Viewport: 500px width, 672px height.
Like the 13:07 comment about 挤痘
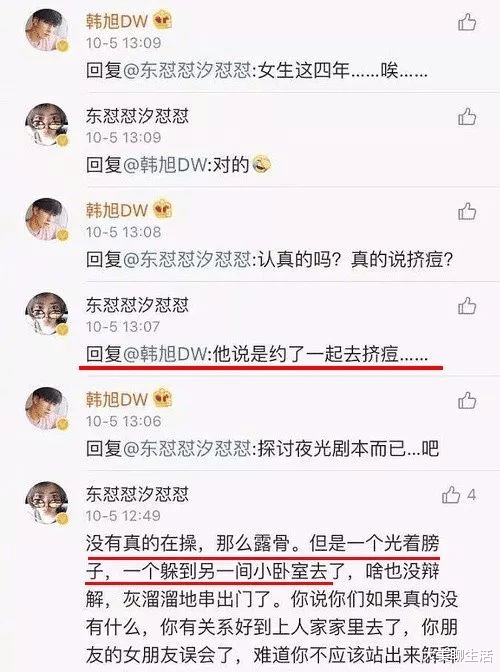[467, 306]
